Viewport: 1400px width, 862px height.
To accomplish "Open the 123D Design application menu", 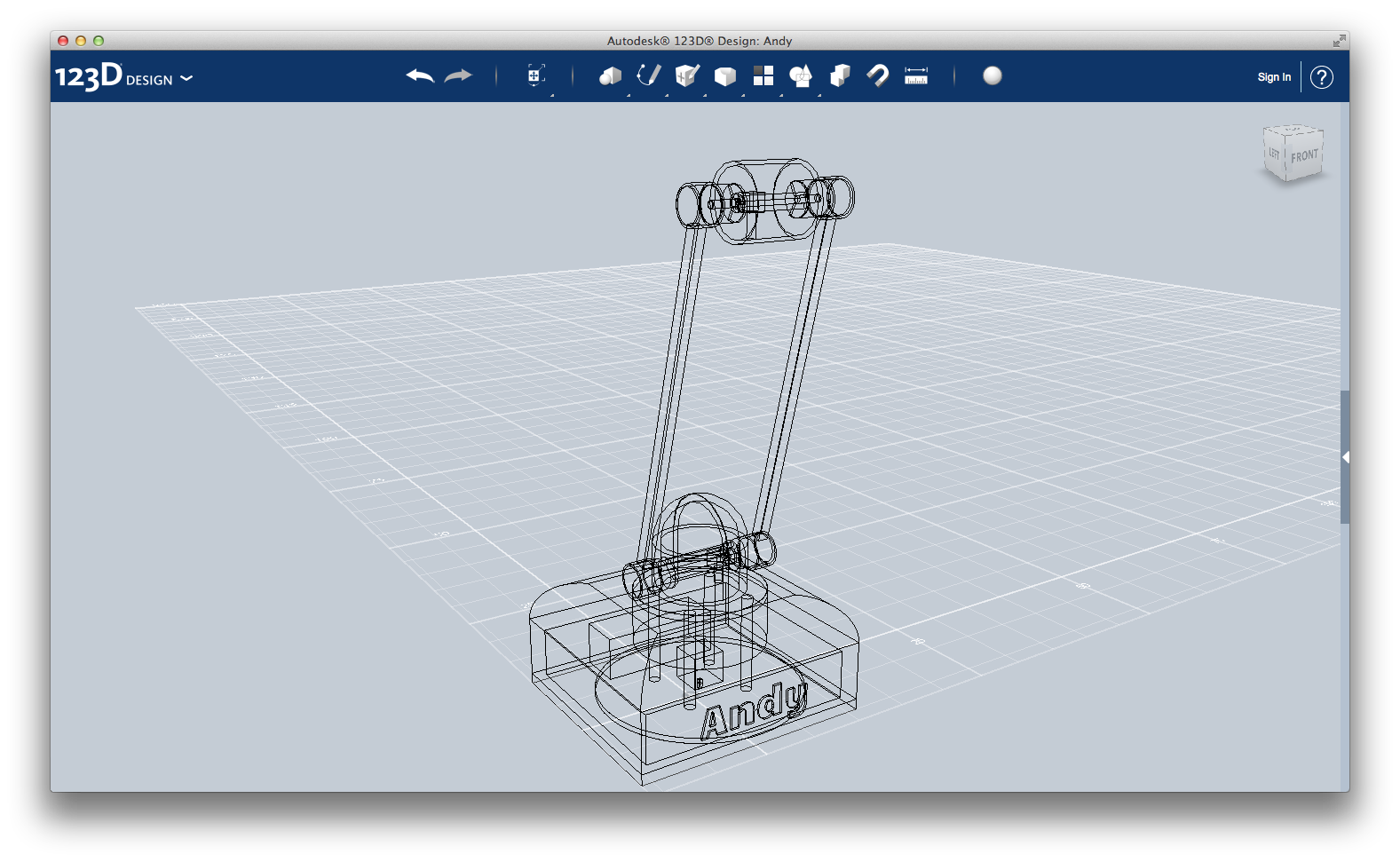I will point(123,77).
